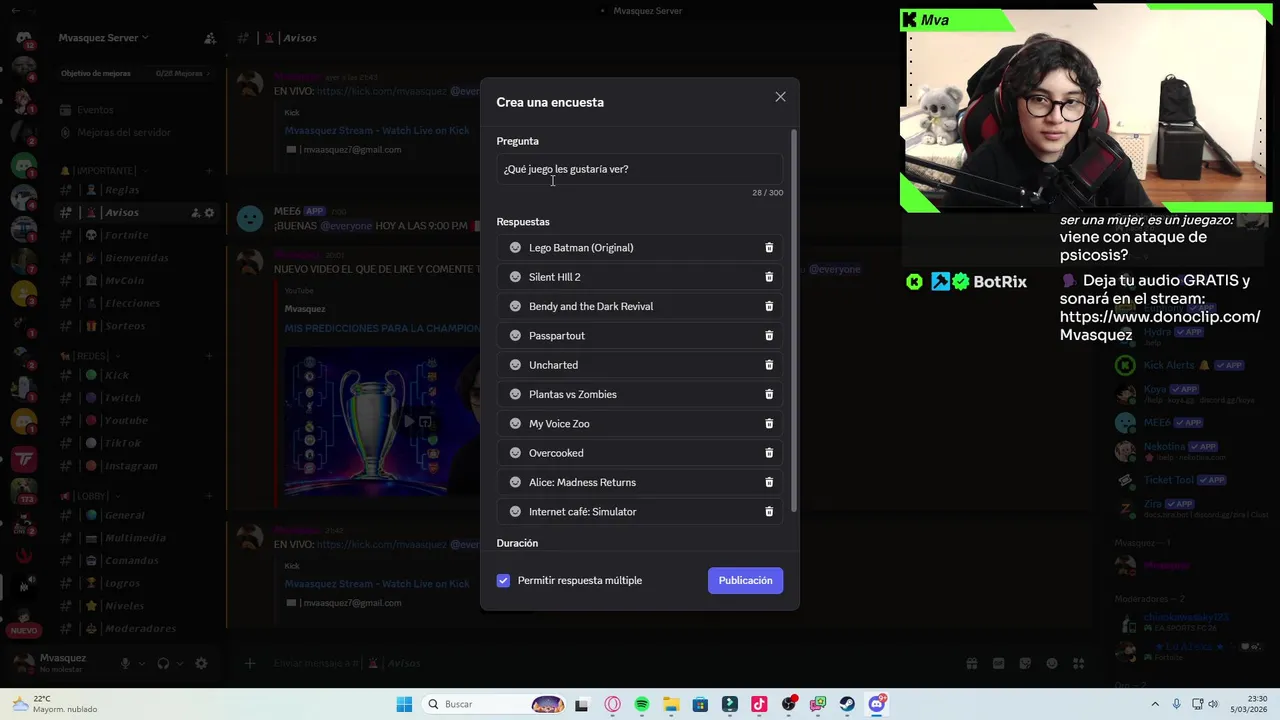Open Mvasquez Server dropdown menu

(x=103, y=38)
